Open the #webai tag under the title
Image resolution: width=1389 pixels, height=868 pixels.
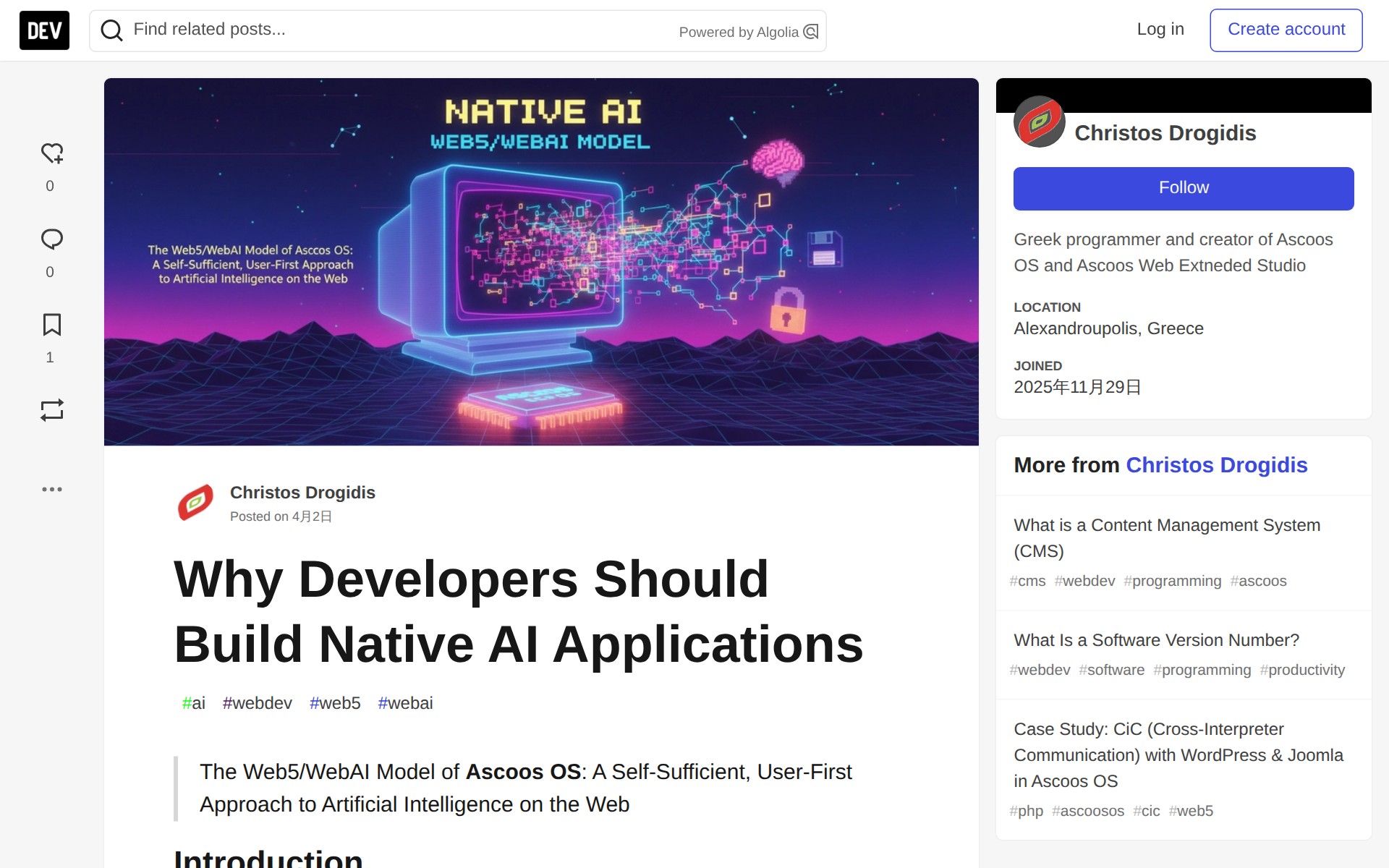coord(405,703)
